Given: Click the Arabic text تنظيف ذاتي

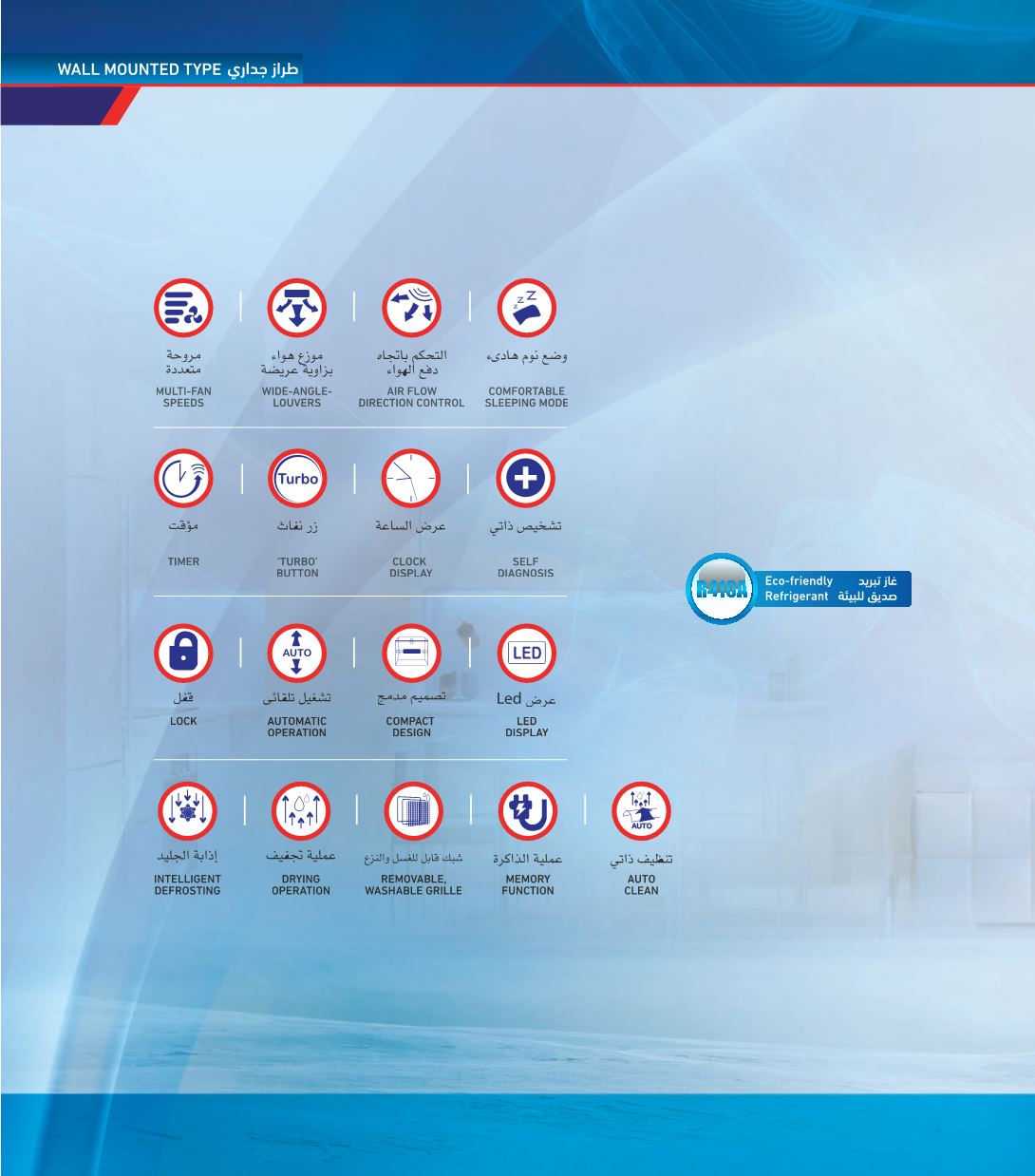Looking at the screenshot, I should [x=641, y=860].
